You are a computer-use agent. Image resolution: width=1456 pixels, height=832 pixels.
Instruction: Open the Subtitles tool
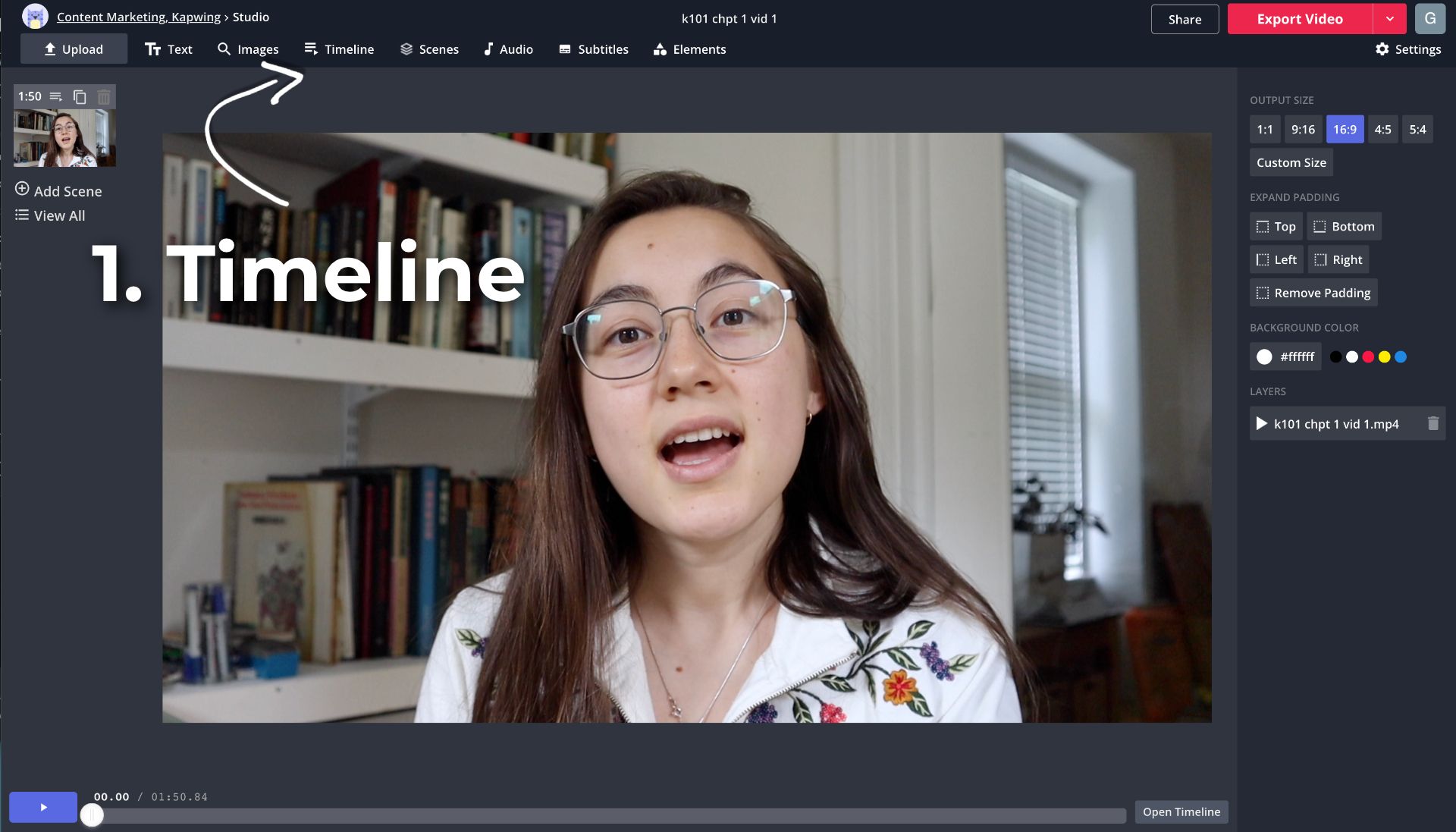pos(594,49)
